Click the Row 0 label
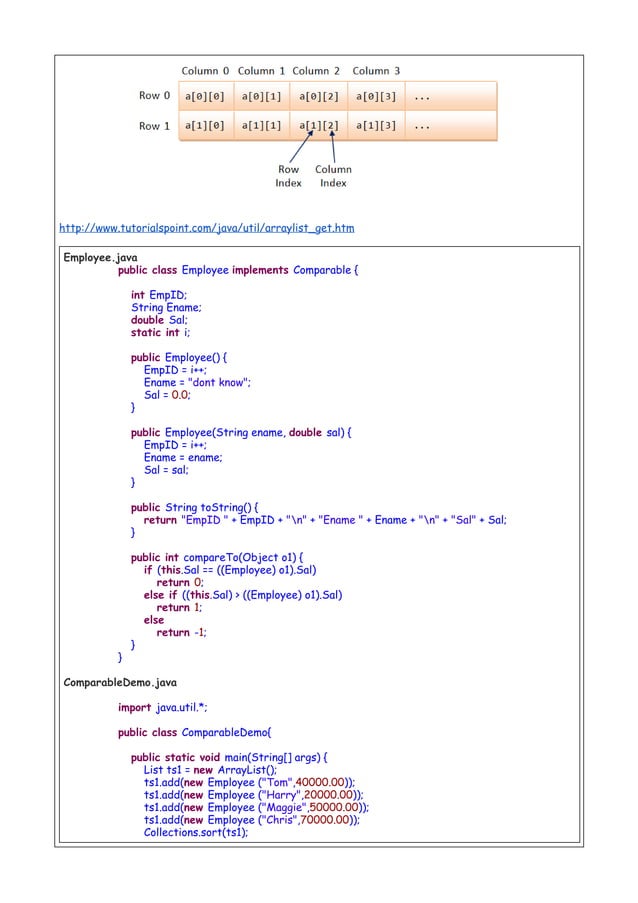Viewport: 638px width, 903px height. click(x=154, y=96)
